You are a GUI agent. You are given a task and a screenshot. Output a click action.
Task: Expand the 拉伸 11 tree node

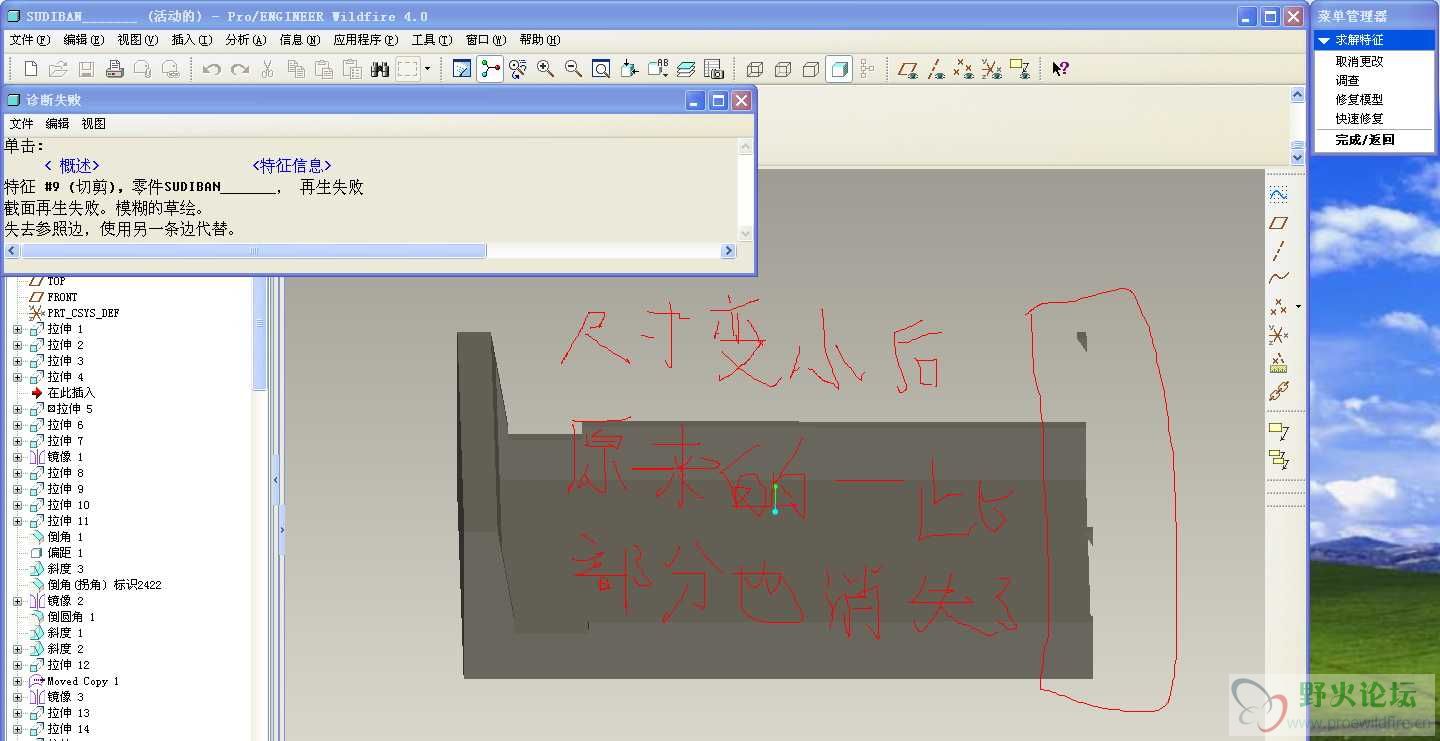pos(17,521)
